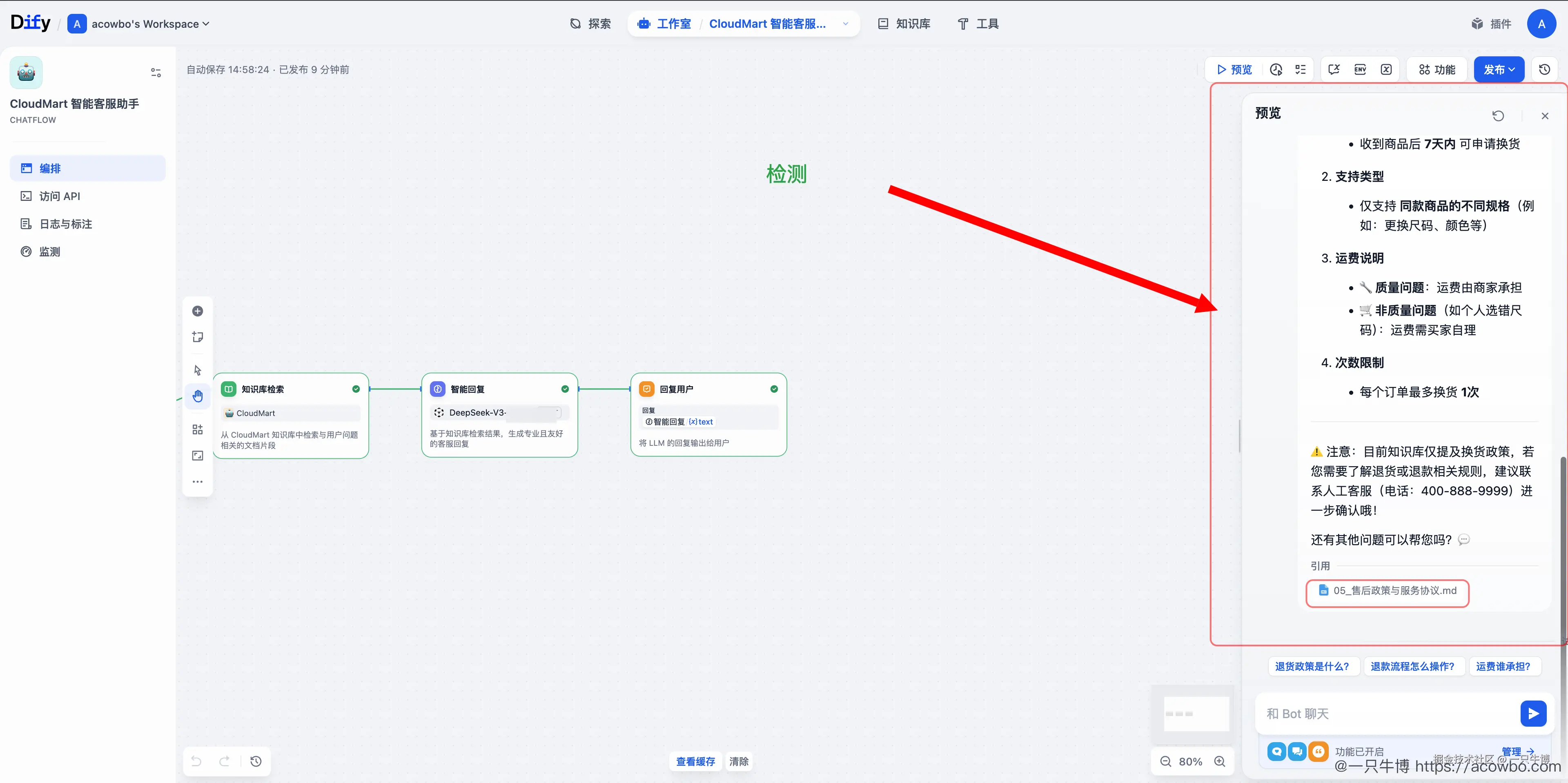Focus the 和 Bot 聊天 input field

[x=1388, y=714]
